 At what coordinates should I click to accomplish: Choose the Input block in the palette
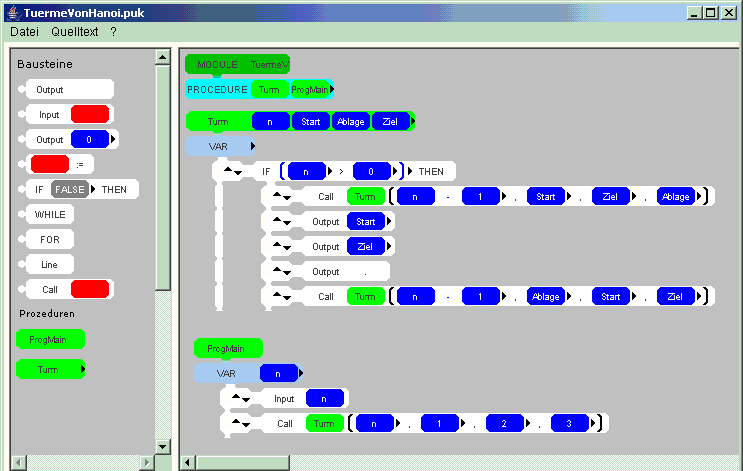tap(48, 115)
